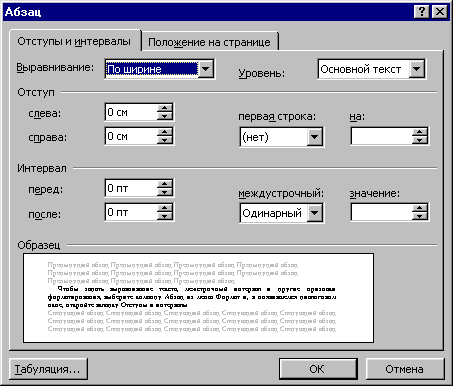453x386 pixels.
Task: Cancel with the Отмена button
Action: pyautogui.click(x=405, y=369)
